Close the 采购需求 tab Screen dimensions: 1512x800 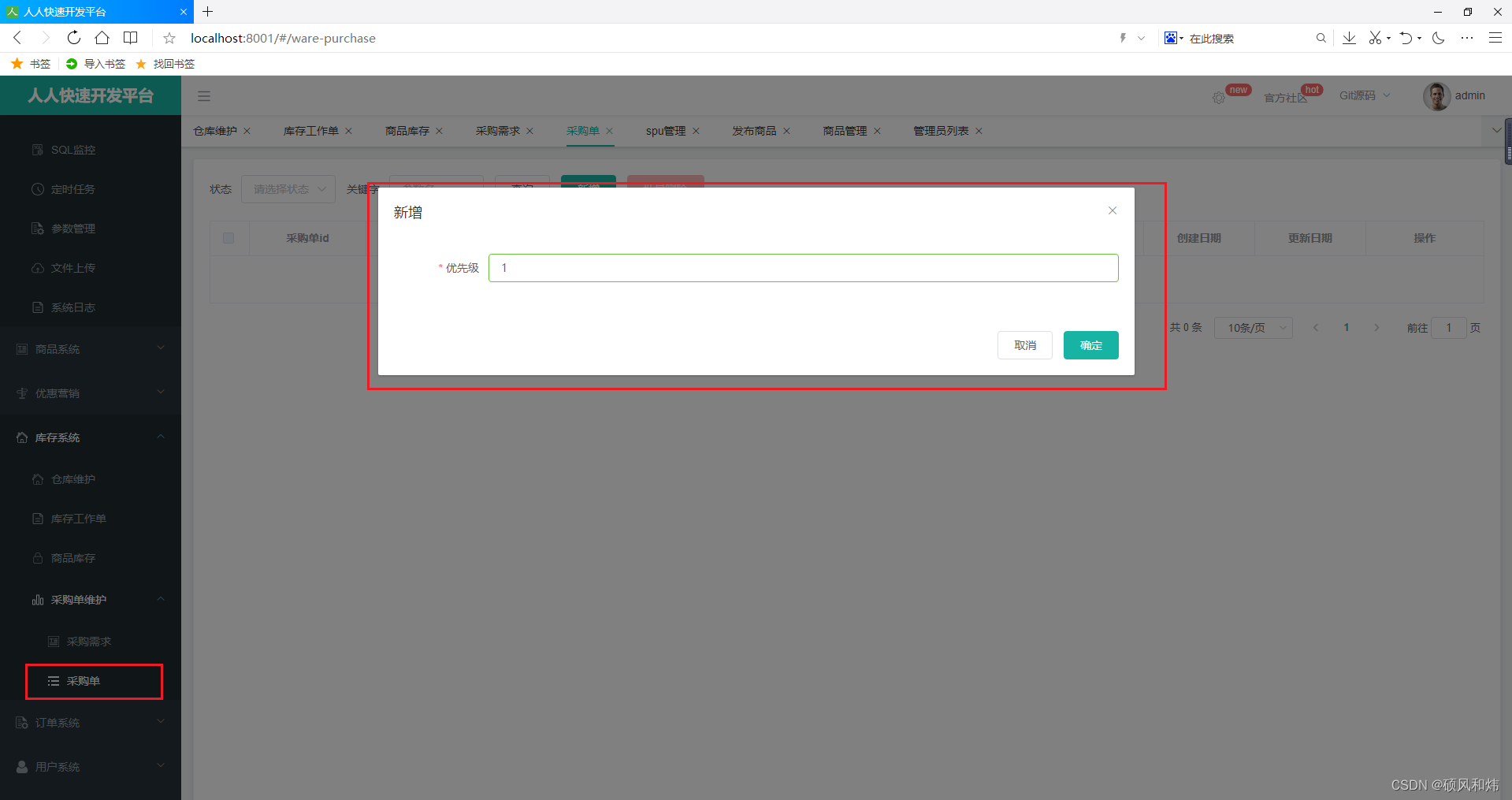pyautogui.click(x=529, y=131)
